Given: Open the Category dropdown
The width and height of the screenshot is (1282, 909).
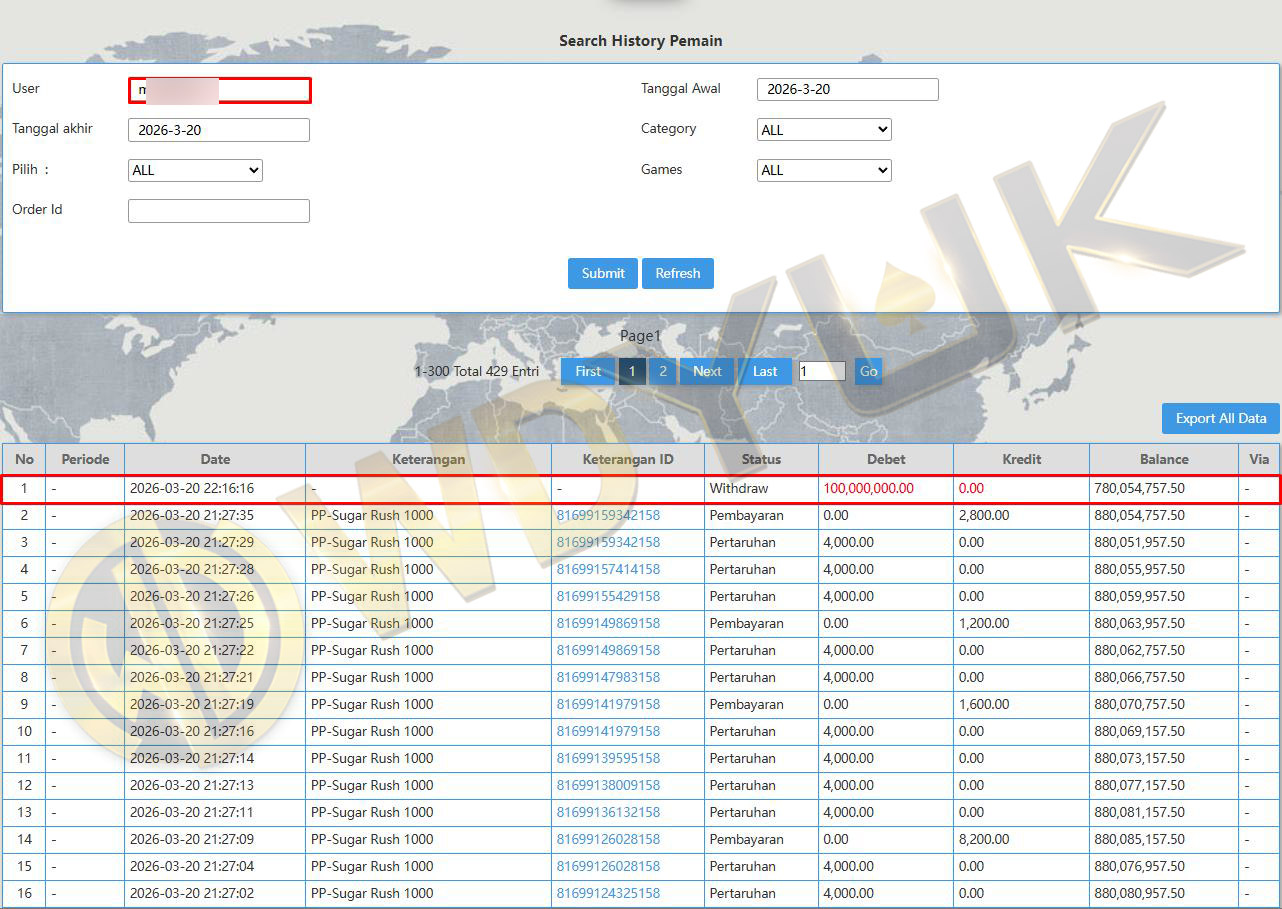Looking at the screenshot, I should click(824, 130).
